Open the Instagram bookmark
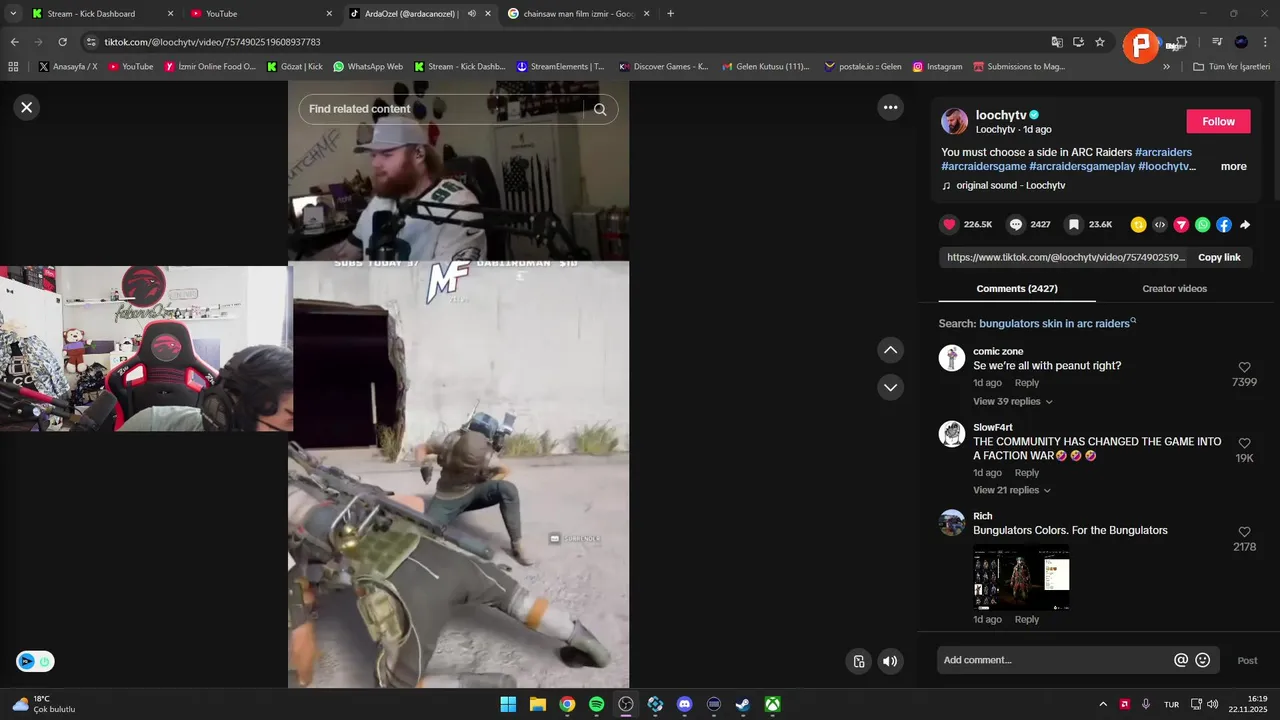This screenshot has width=1280, height=720. tap(937, 67)
